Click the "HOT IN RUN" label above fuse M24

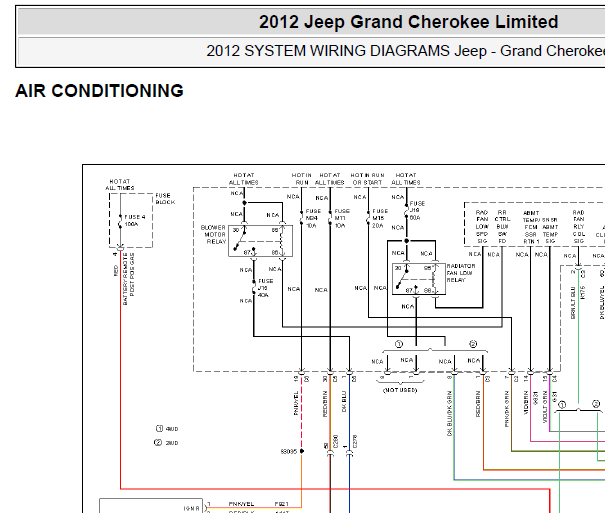(x=301, y=179)
